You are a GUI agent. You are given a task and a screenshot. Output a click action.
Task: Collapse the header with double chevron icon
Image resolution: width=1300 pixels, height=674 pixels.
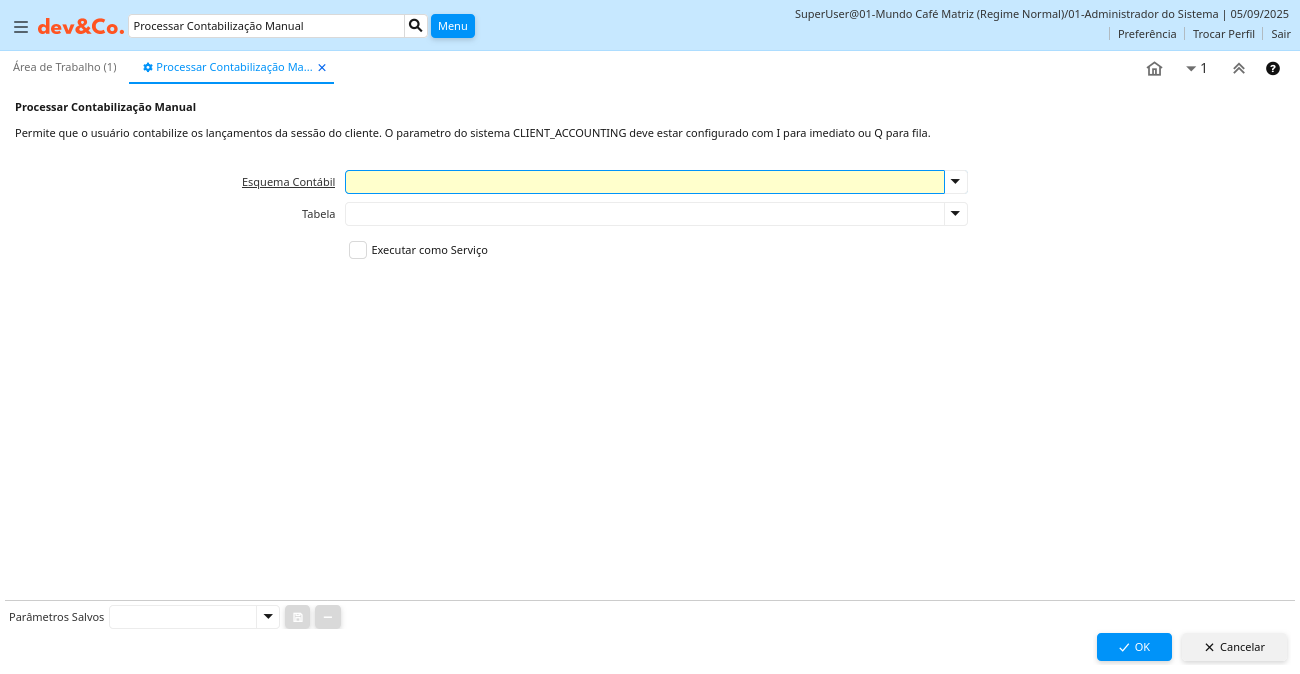tap(1238, 69)
